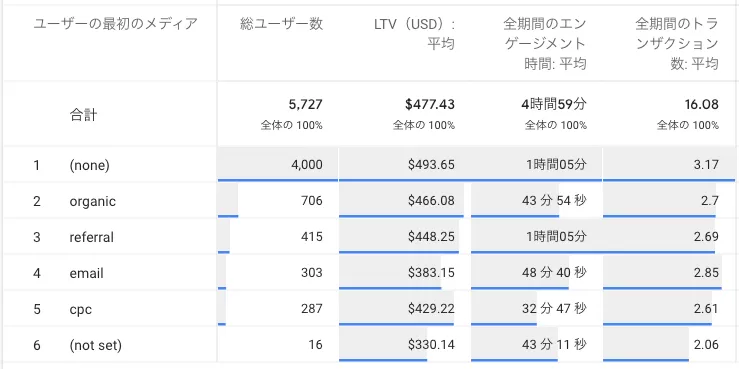Click the organic media row label
Screen dimensions: 739x369
coord(92,202)
